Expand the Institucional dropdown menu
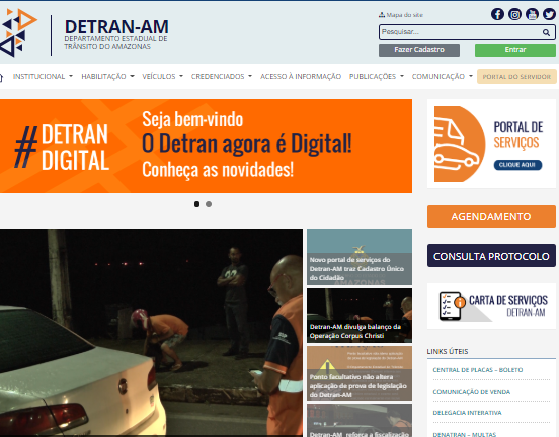559x437 pixels. (x=43, y=77)
